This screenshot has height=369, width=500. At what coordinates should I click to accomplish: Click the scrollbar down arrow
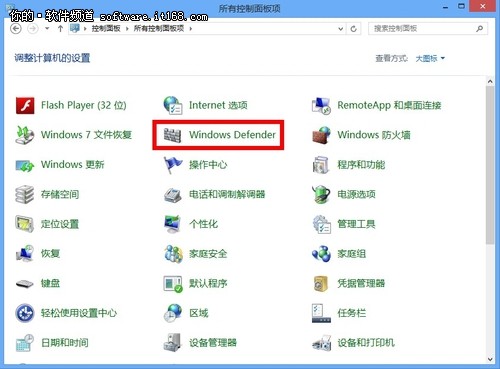pos(490,359)
